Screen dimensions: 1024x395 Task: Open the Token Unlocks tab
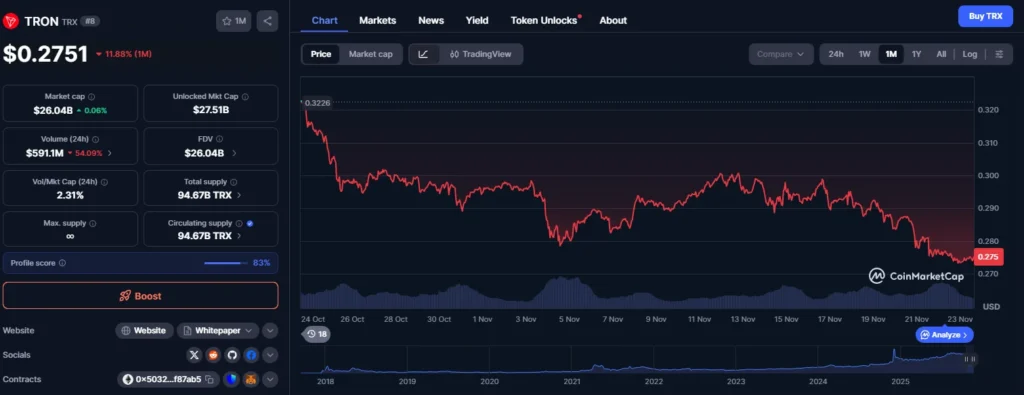coord(545,20)
